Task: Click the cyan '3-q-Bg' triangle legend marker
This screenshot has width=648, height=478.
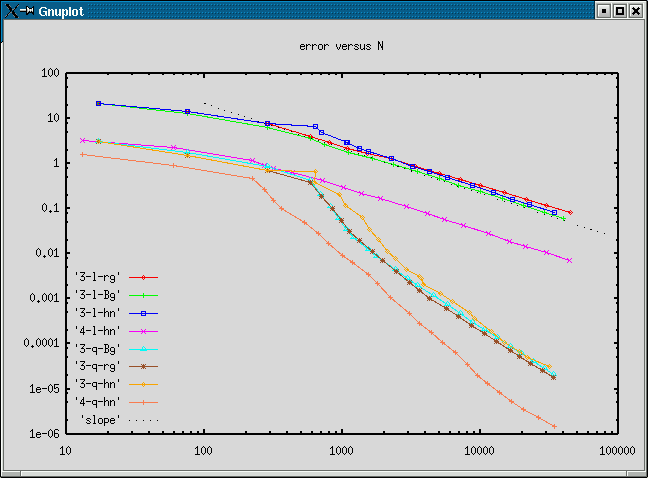Action: click(143, 349)
